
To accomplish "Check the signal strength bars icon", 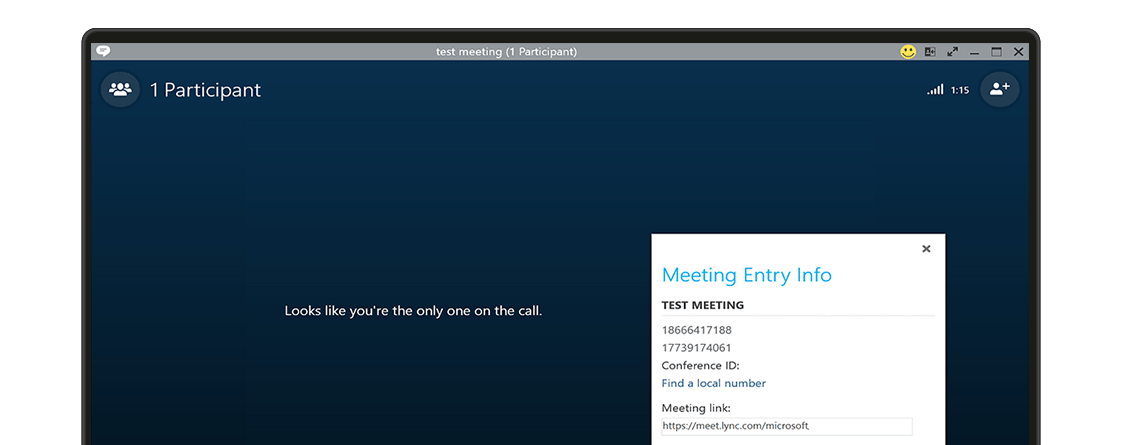I will click(x=935, y=90).
